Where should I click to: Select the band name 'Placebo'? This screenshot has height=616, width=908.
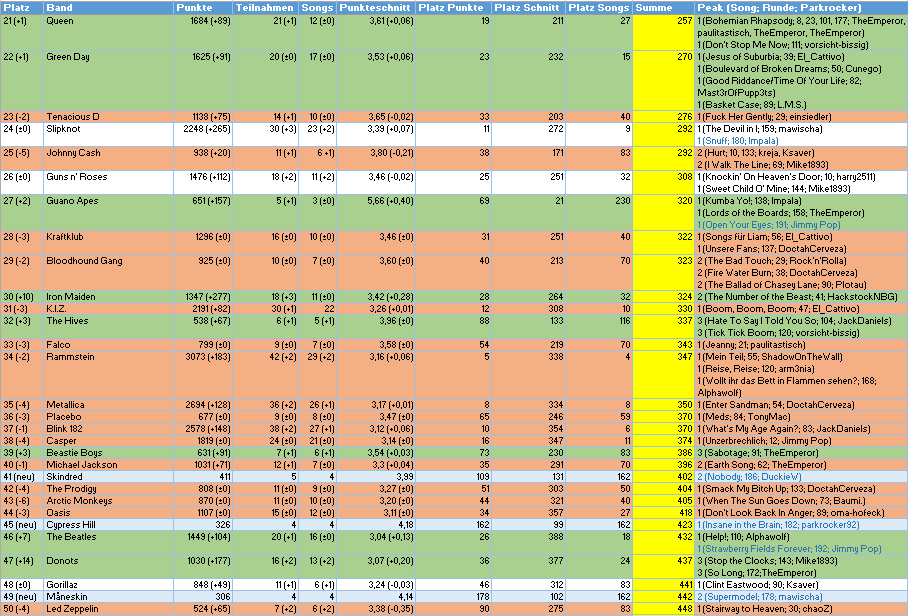(x=64, y=417)
